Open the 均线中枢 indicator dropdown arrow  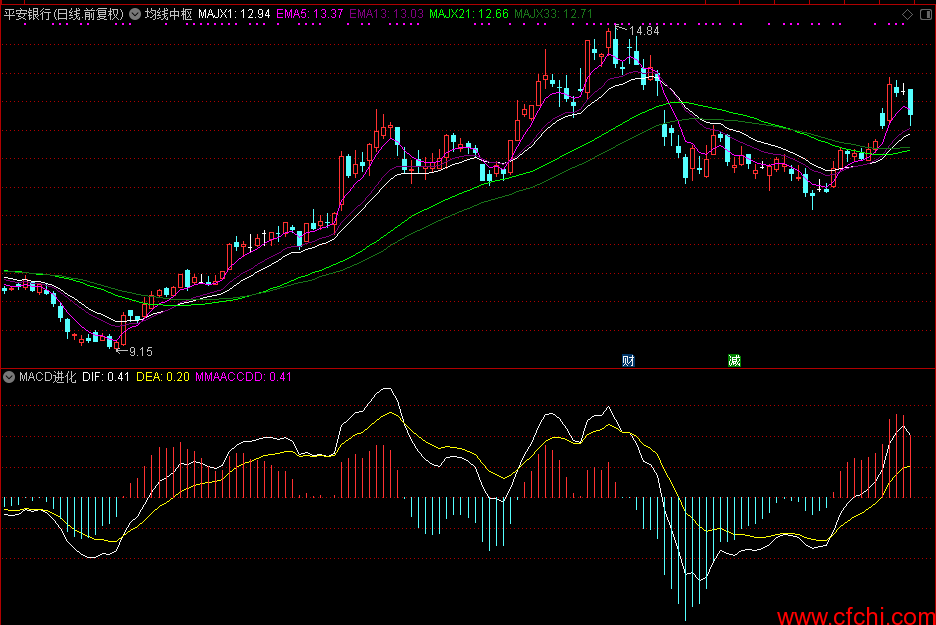coord(135,14)
